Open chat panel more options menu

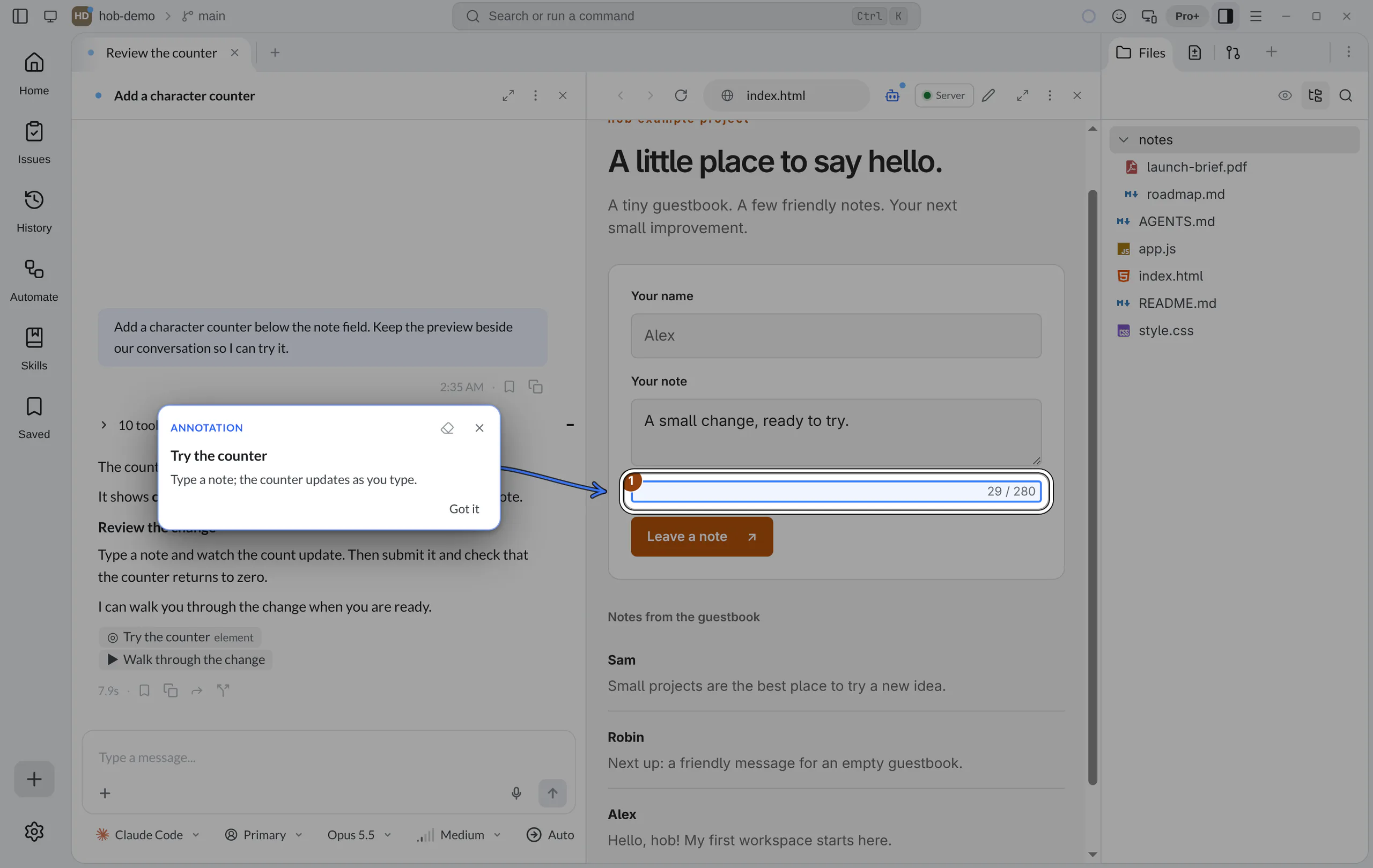pyautogui.click(x=535, y=95)
